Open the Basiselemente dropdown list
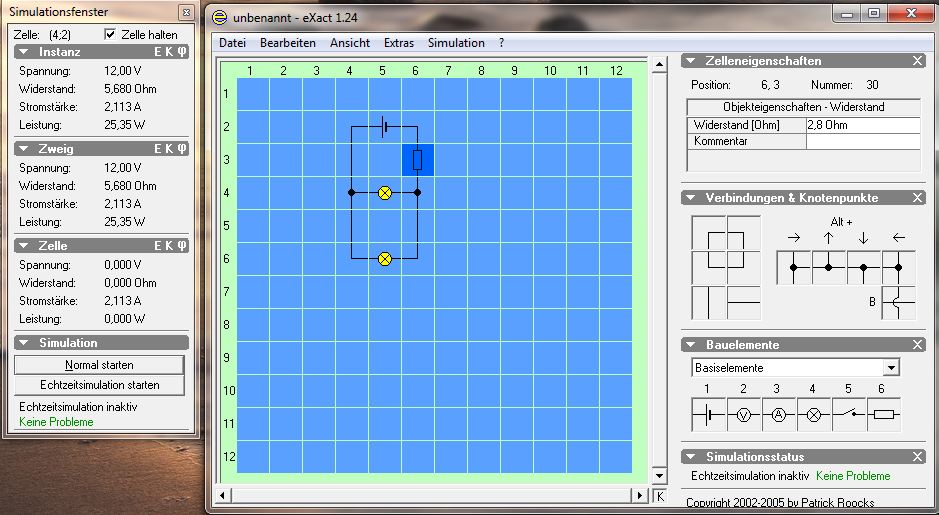939x515 pixels. coord(890,367)
